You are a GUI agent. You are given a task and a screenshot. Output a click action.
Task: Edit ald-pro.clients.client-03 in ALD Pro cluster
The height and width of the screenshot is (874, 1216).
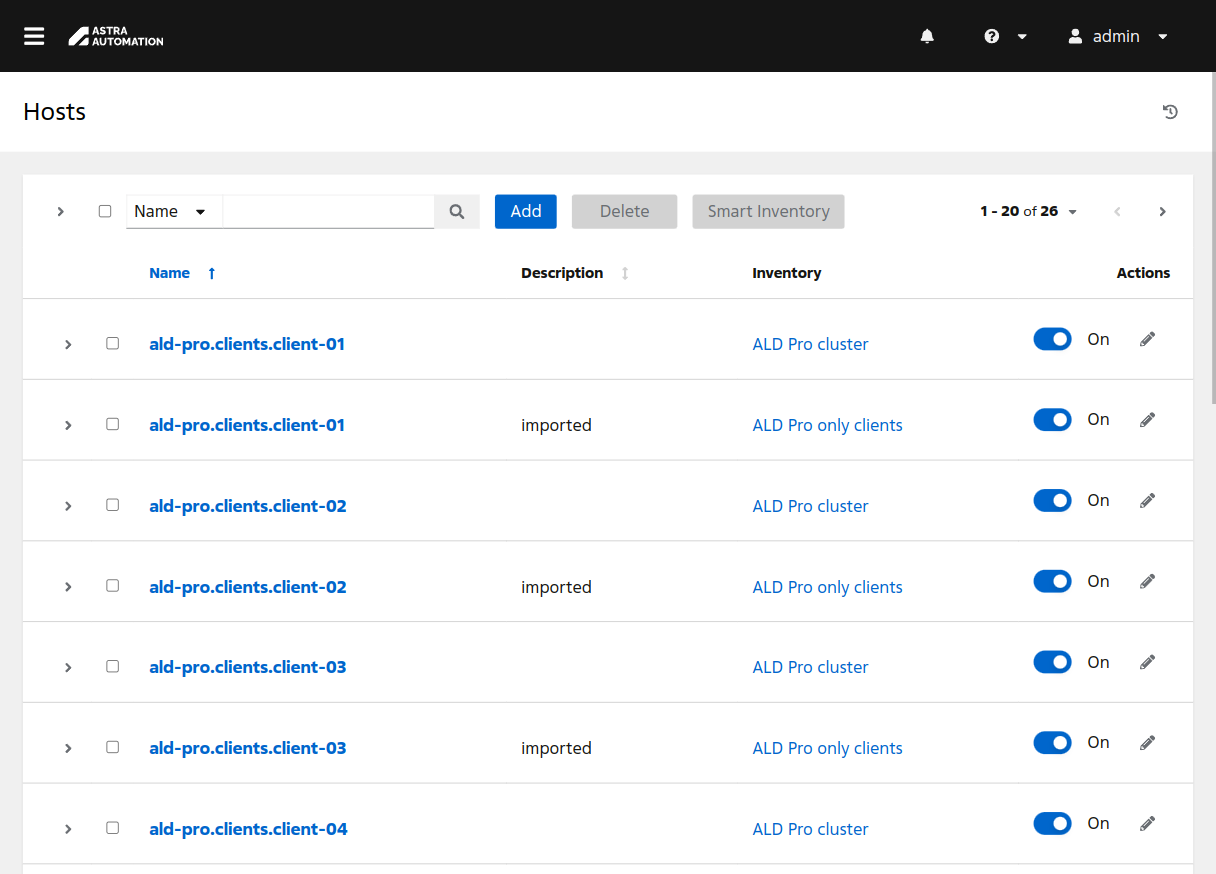coord(1147,662)
